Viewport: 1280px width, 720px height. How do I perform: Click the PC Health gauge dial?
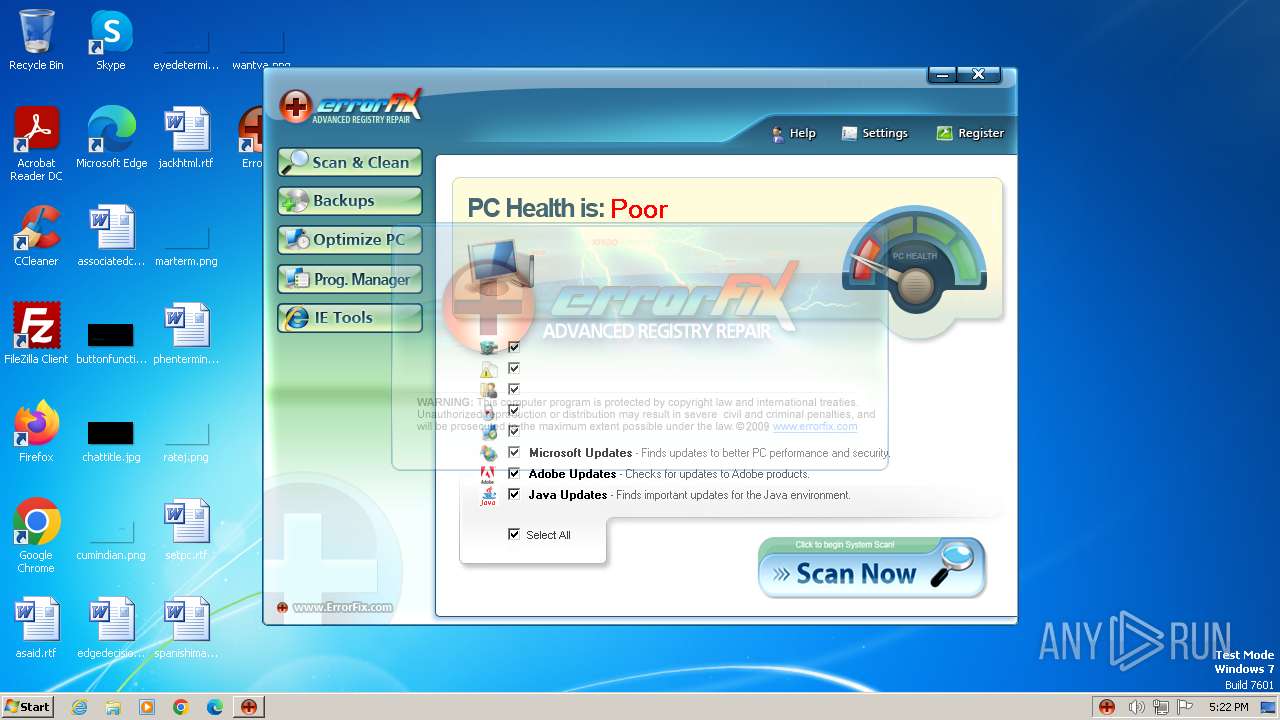[x=914, y=262]
